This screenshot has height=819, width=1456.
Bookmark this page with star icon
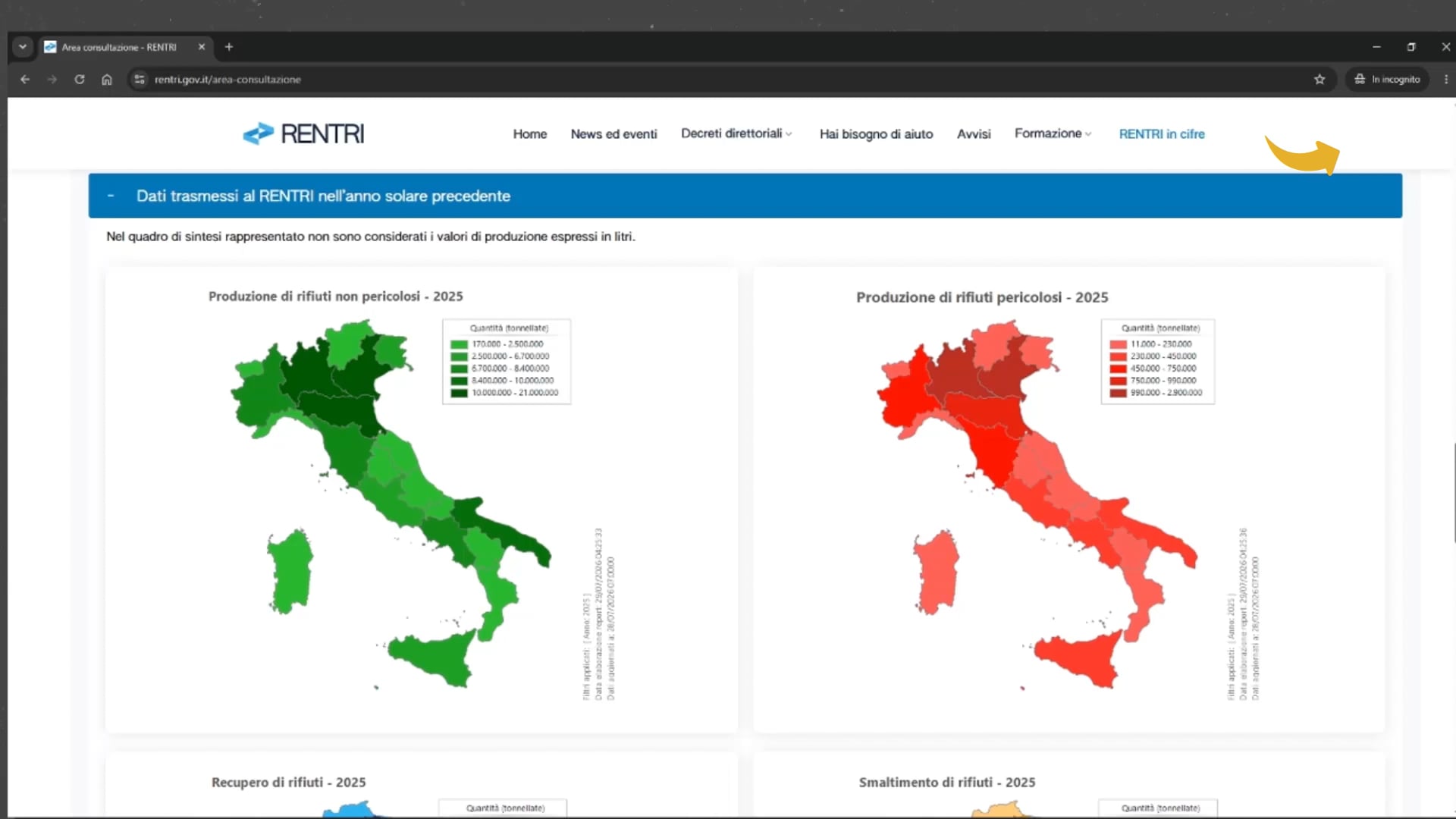[1319, 79]
